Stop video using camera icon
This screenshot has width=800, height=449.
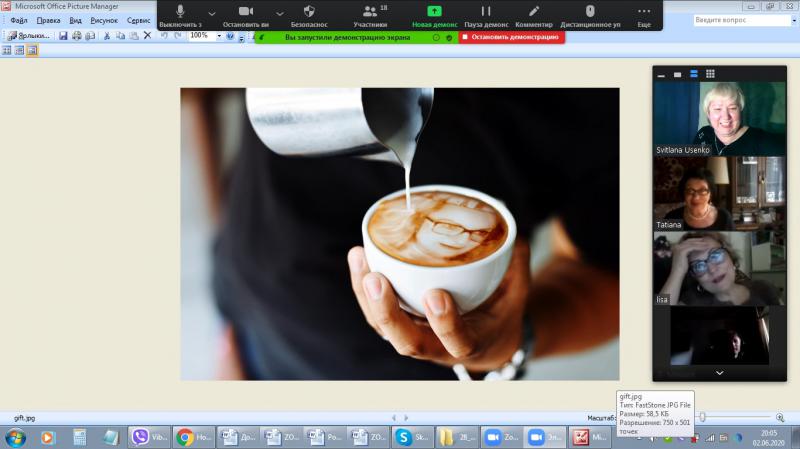(x=245, y=15)
